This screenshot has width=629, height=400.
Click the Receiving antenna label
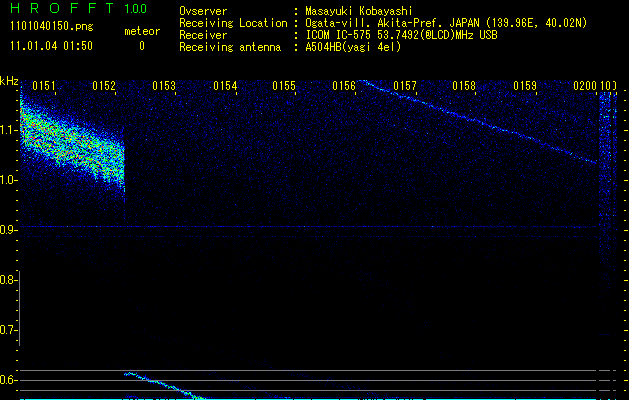click(230, 47)
